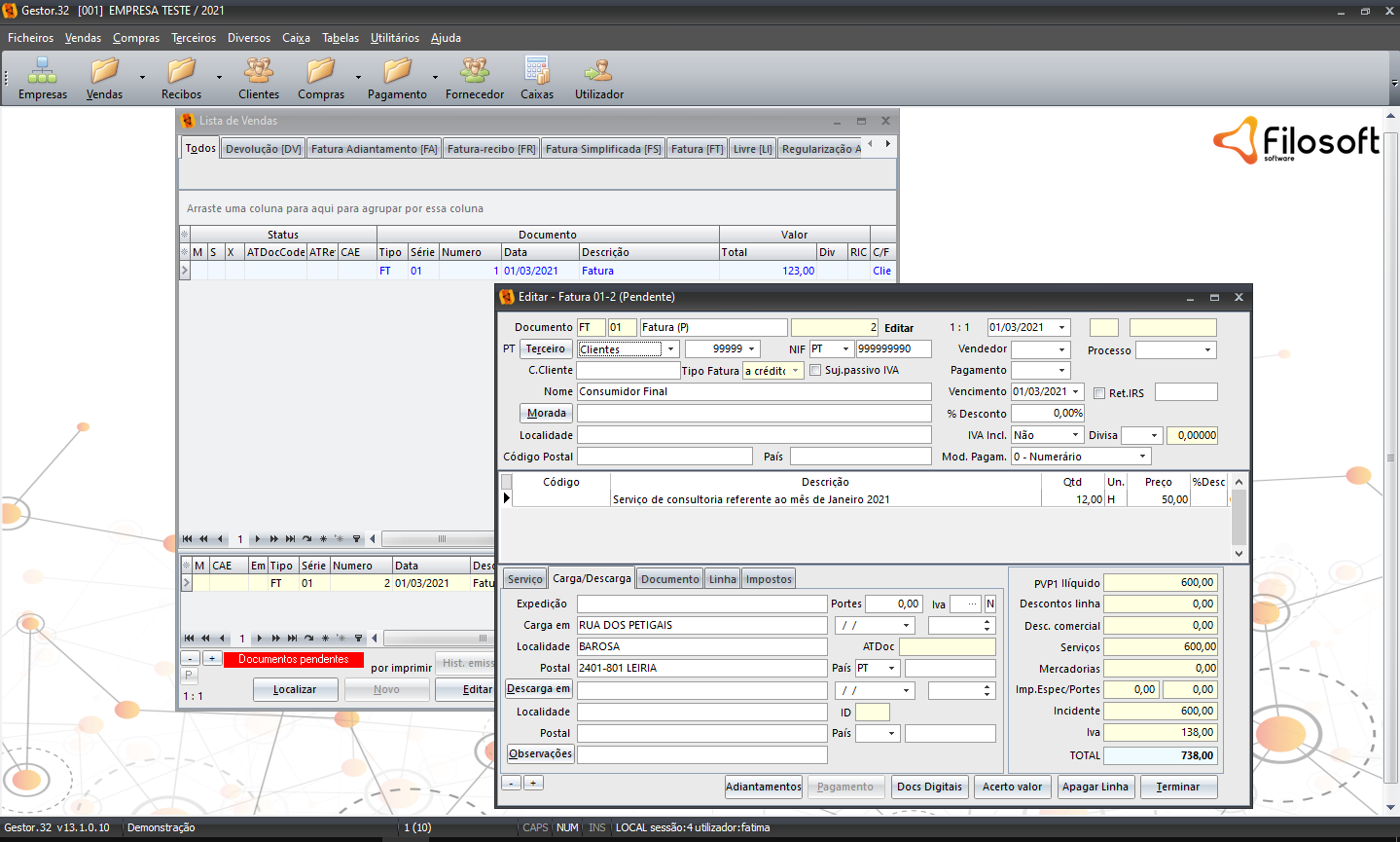Click the Utilizador toolbar icon
Viewport: 1400px width, 842px height.
pos(598,71)
